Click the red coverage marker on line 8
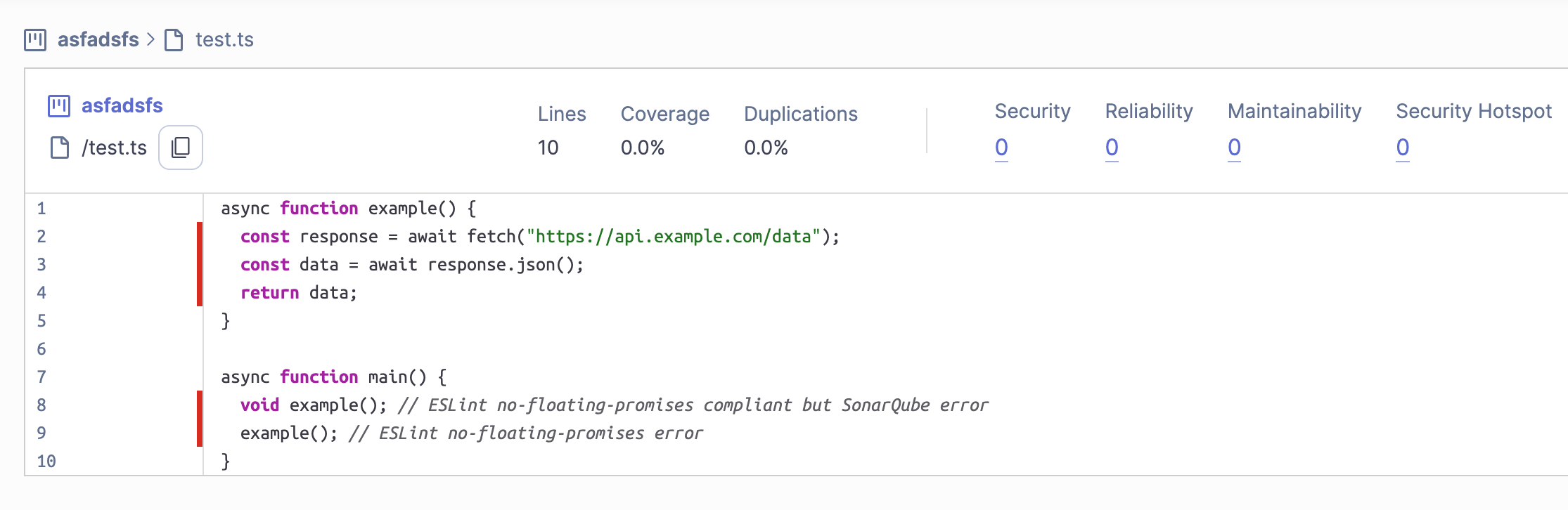 (200, 405)
